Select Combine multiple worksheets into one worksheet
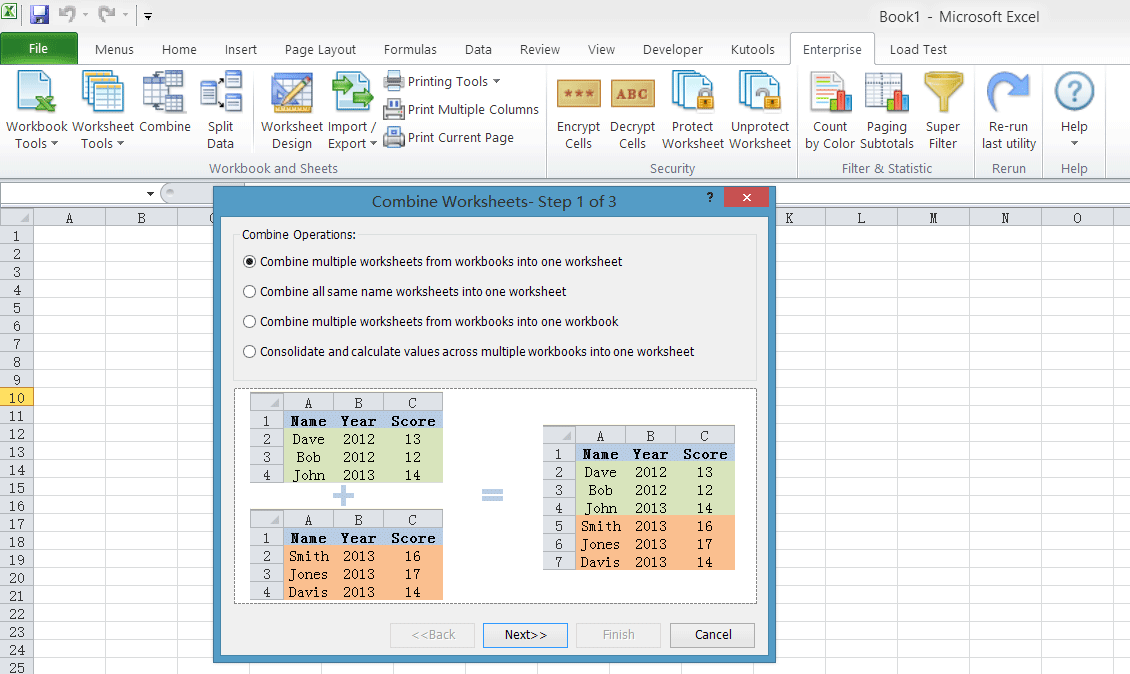The width and height of the screenshot is (1130, 674). 249,262
